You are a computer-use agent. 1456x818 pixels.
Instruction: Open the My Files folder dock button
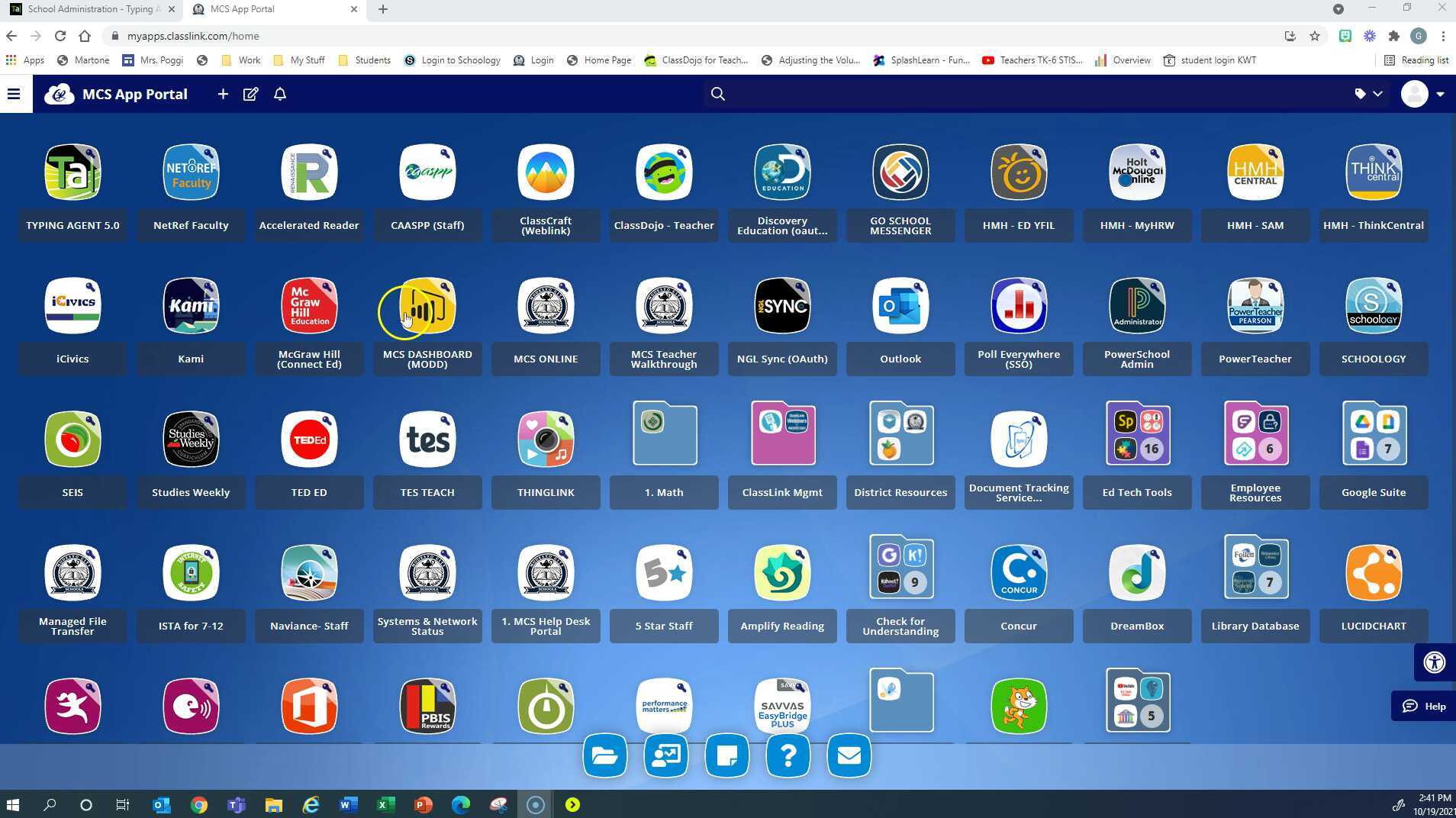click(605, 756)
